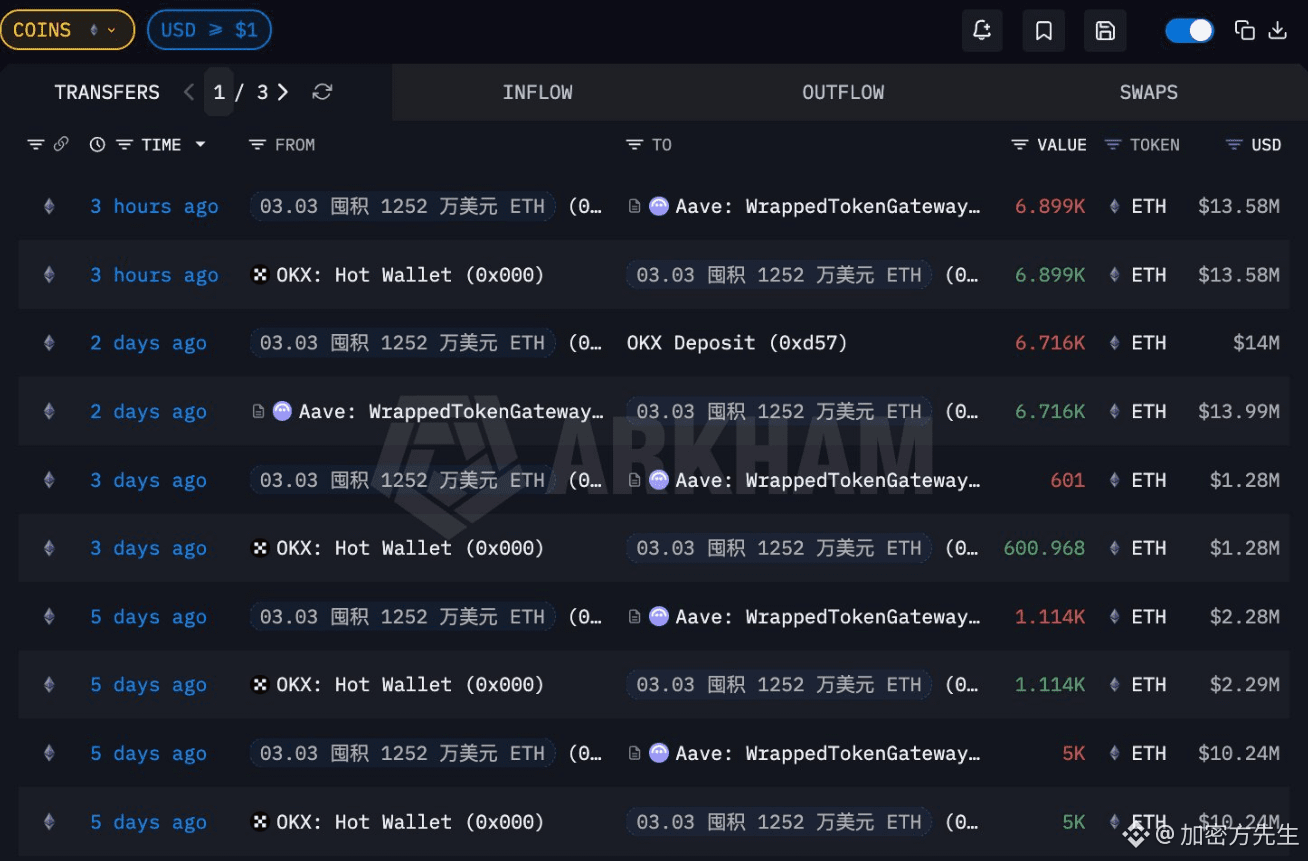Click the contract icon in the $2.28M row
The height and width of the screenshot is (861, 1308).
[634, 617]
